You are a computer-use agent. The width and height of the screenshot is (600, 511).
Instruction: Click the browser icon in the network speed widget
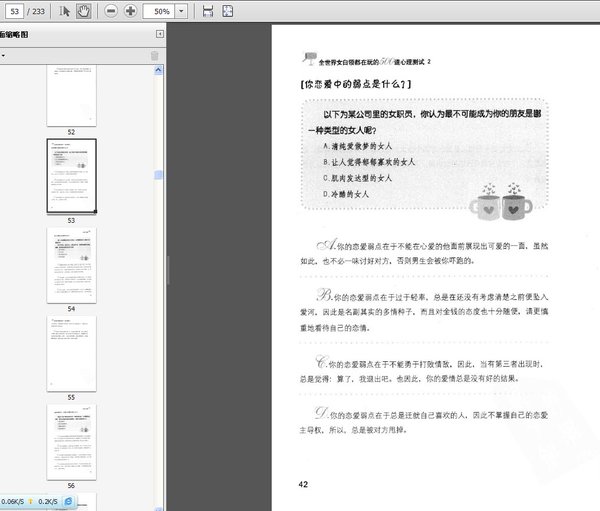point(68,501)
